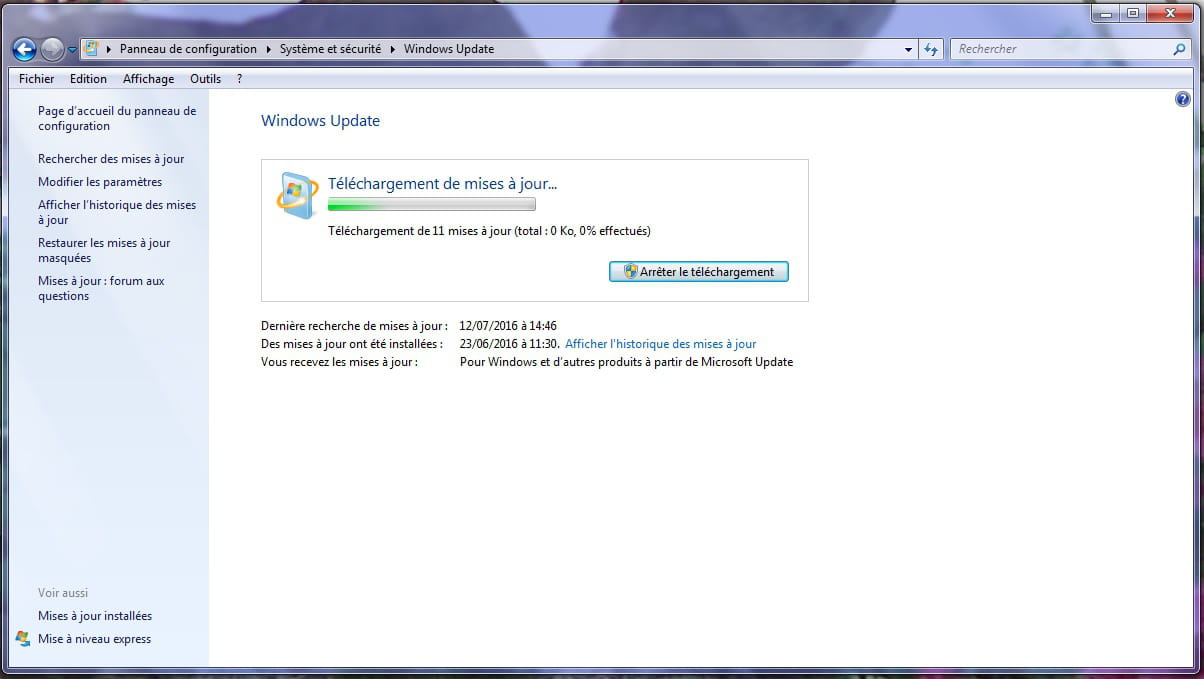Open the '?' help menu
The width and height of the screenshot is (1204, 679).
240,79
